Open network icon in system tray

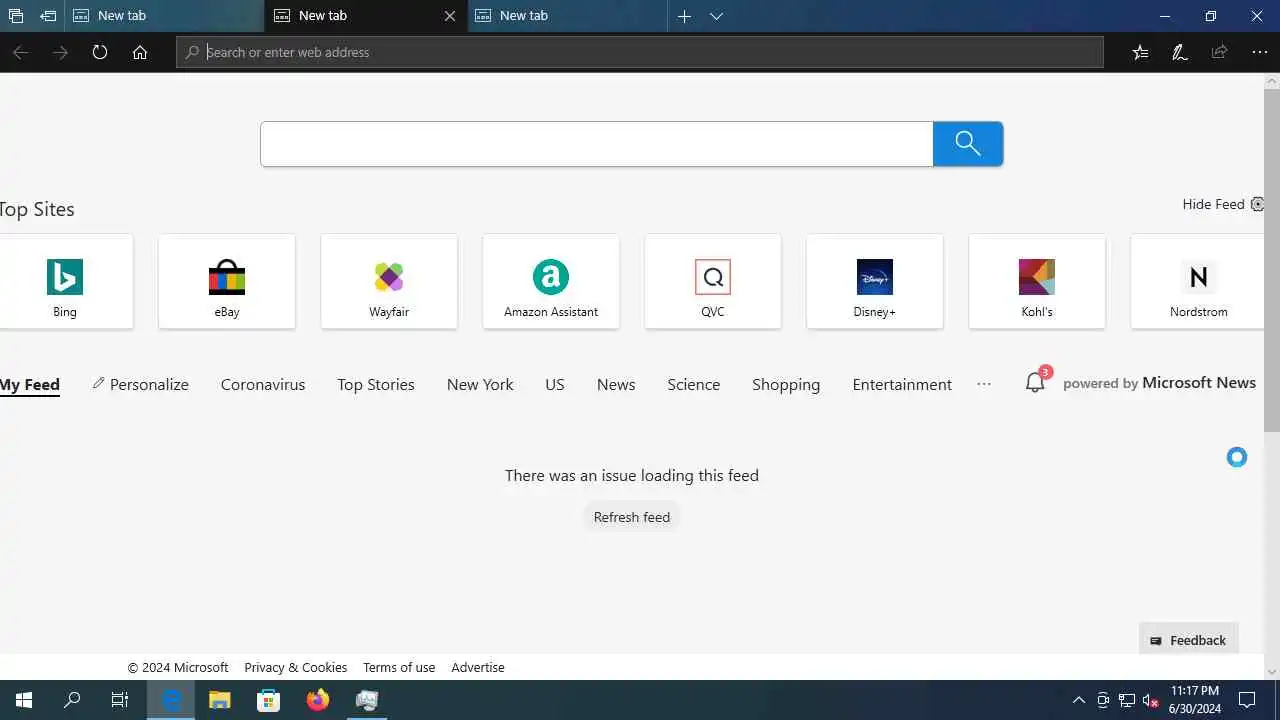pos(1127,700)
